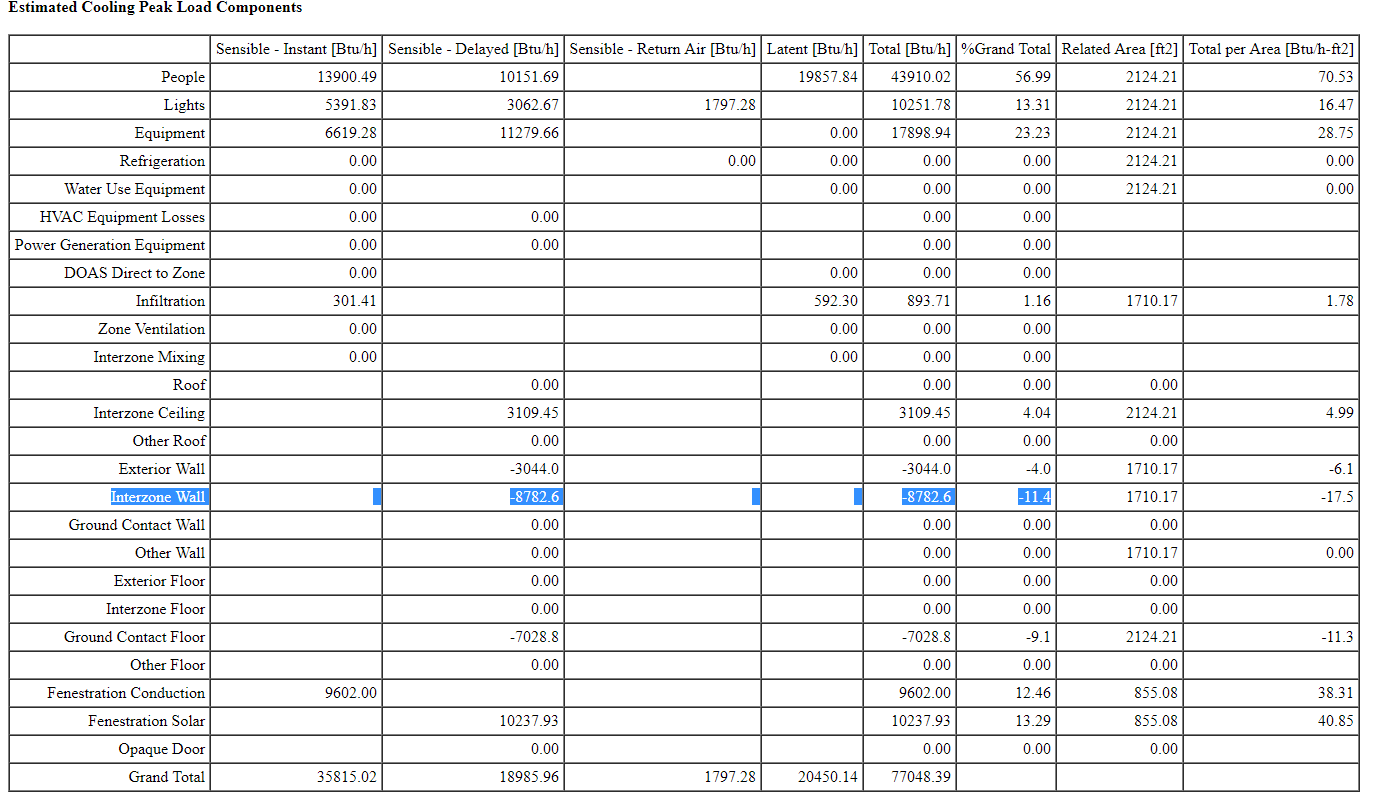The image size is (1374, 800).
Task: Select the Total [Btu/h] column header
Action: (910, 49)
